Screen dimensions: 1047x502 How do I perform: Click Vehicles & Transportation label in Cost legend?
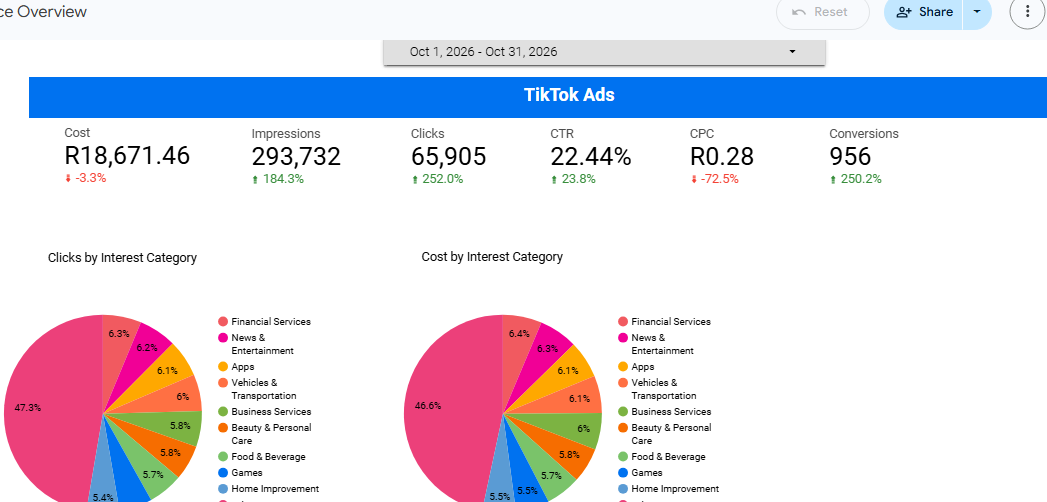pos(664,389)
